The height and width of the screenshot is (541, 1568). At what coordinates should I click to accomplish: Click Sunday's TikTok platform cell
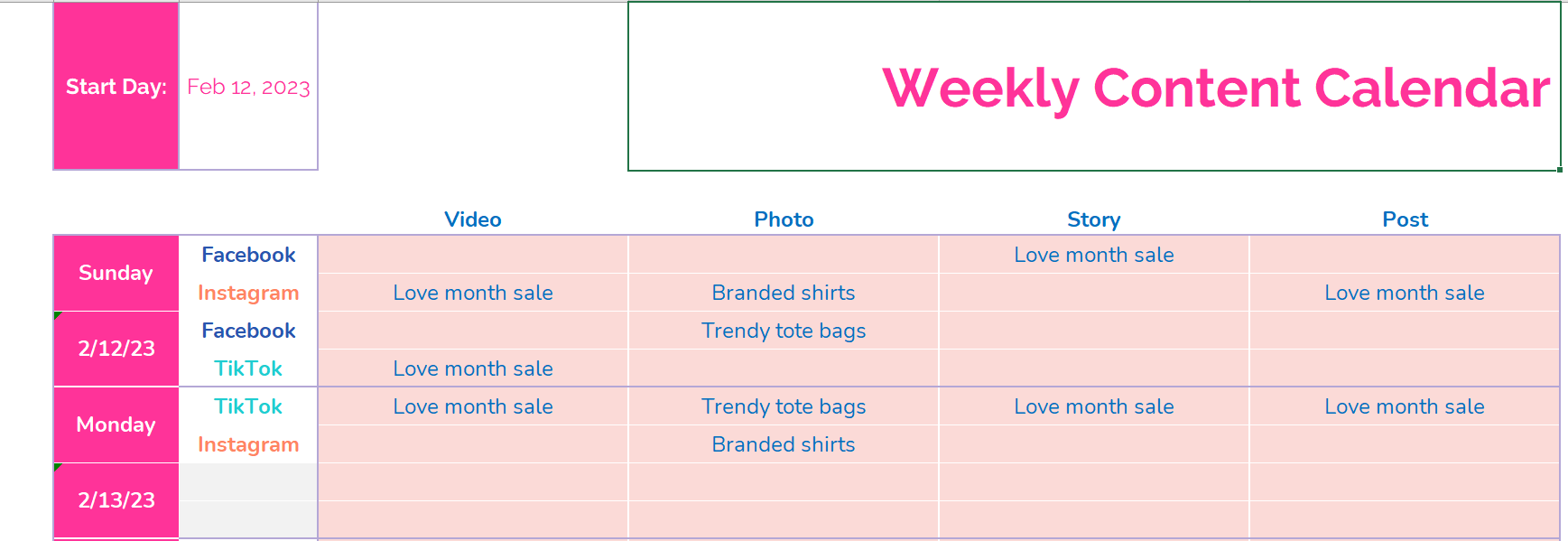point(248,368)
